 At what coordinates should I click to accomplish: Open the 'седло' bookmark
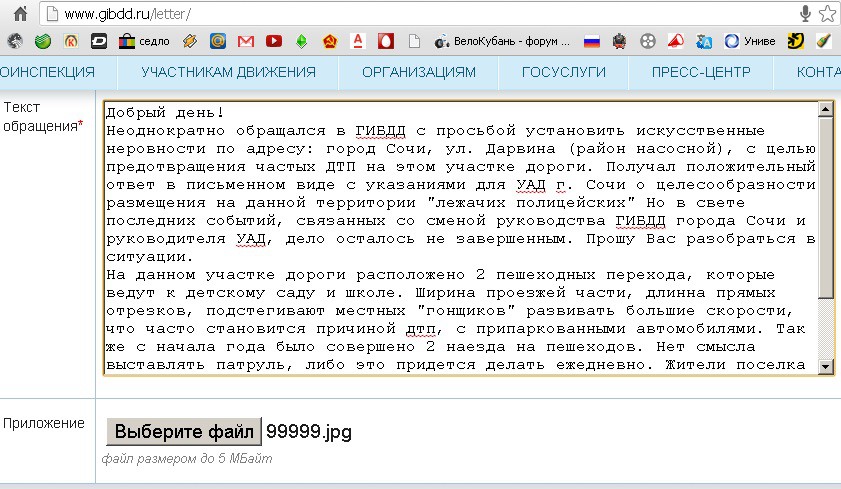[145, 42]
